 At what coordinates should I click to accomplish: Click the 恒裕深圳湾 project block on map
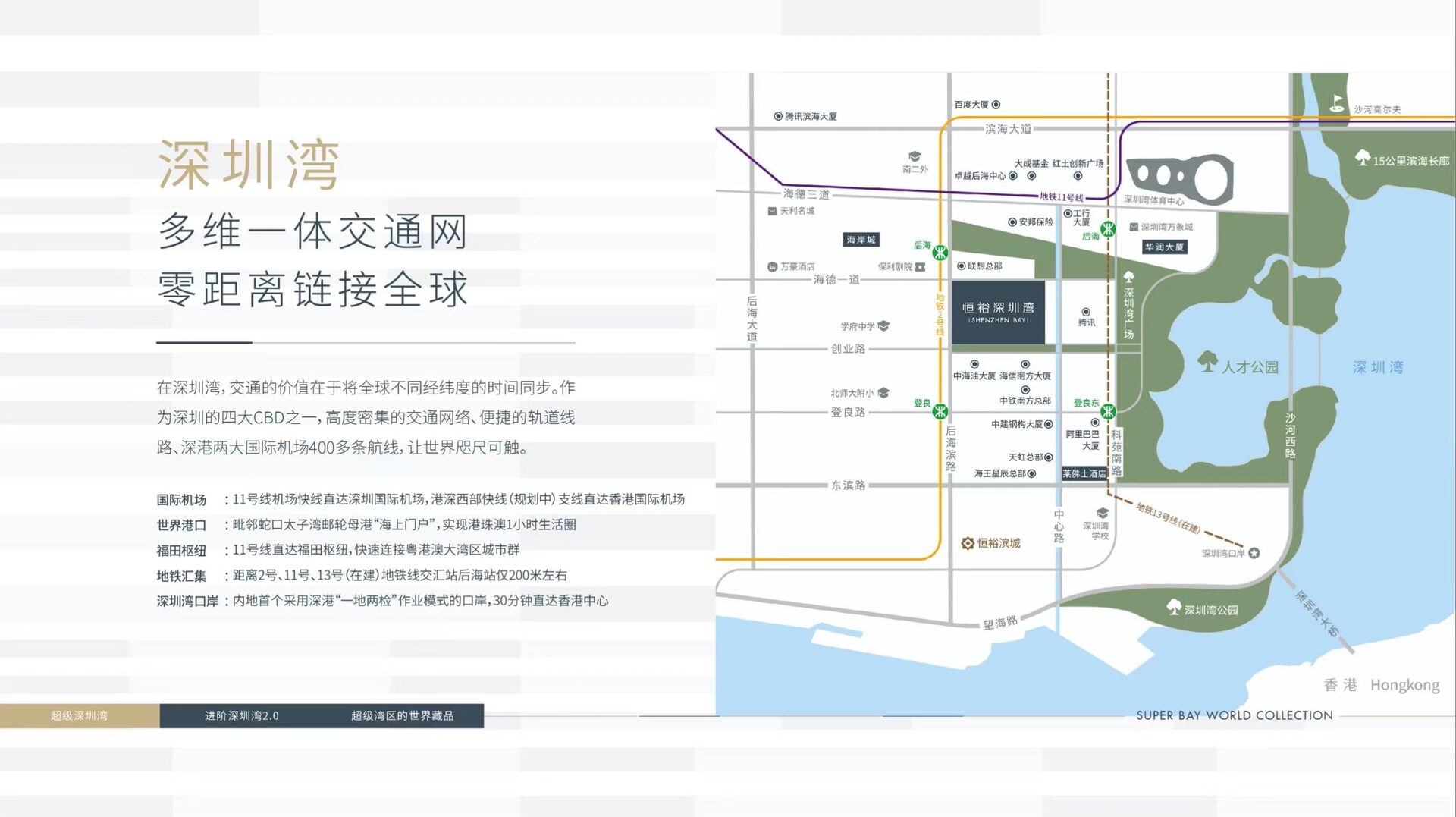pos(998,312)
